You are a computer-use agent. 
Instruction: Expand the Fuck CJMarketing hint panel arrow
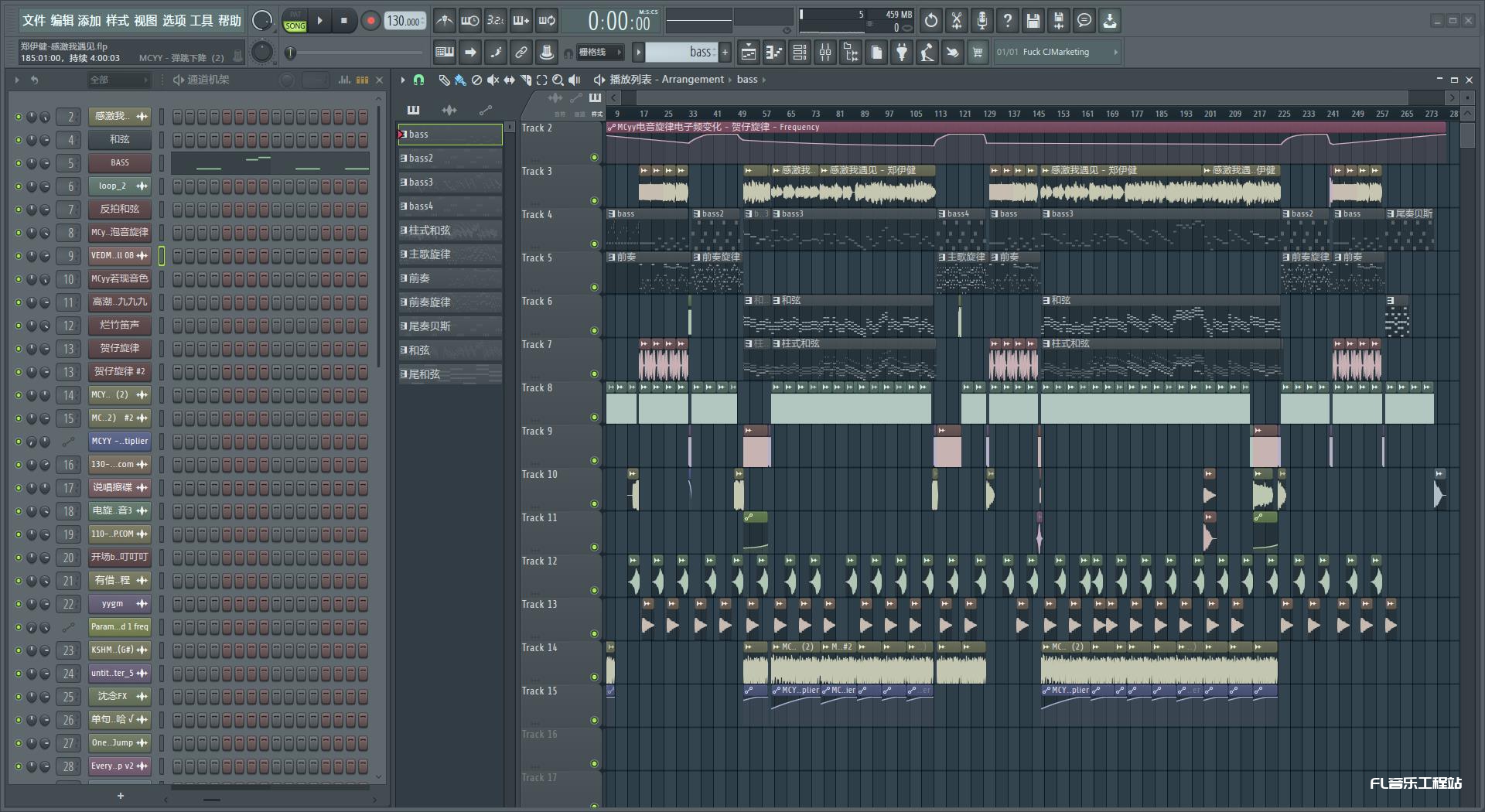point(1115,53)
